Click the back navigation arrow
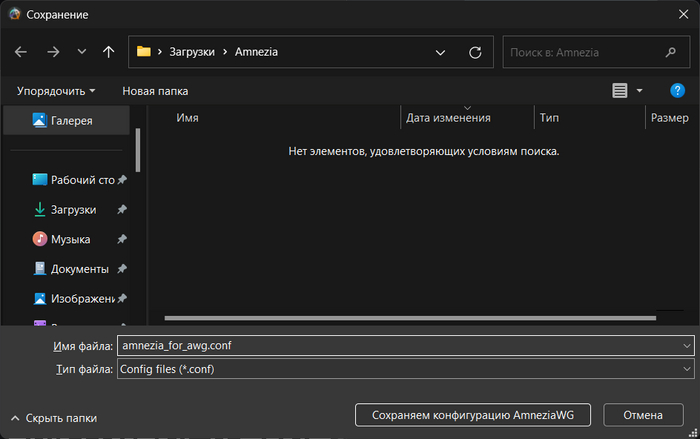700x439 pixels. pos(21,52)
